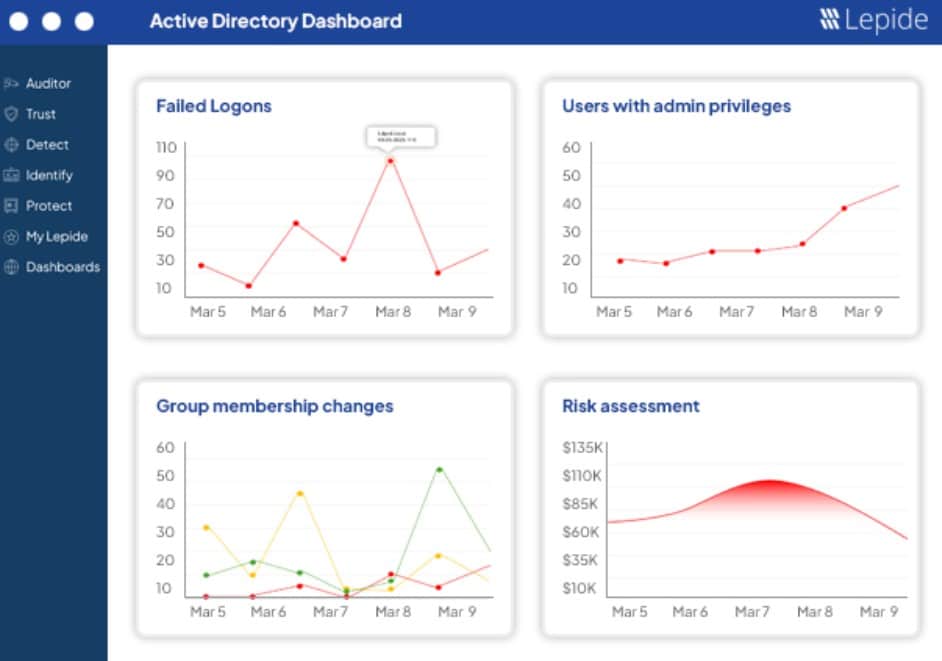Open Dashboards from the sidebar
This screenshot has width=942, height=661.
(62, 267)
